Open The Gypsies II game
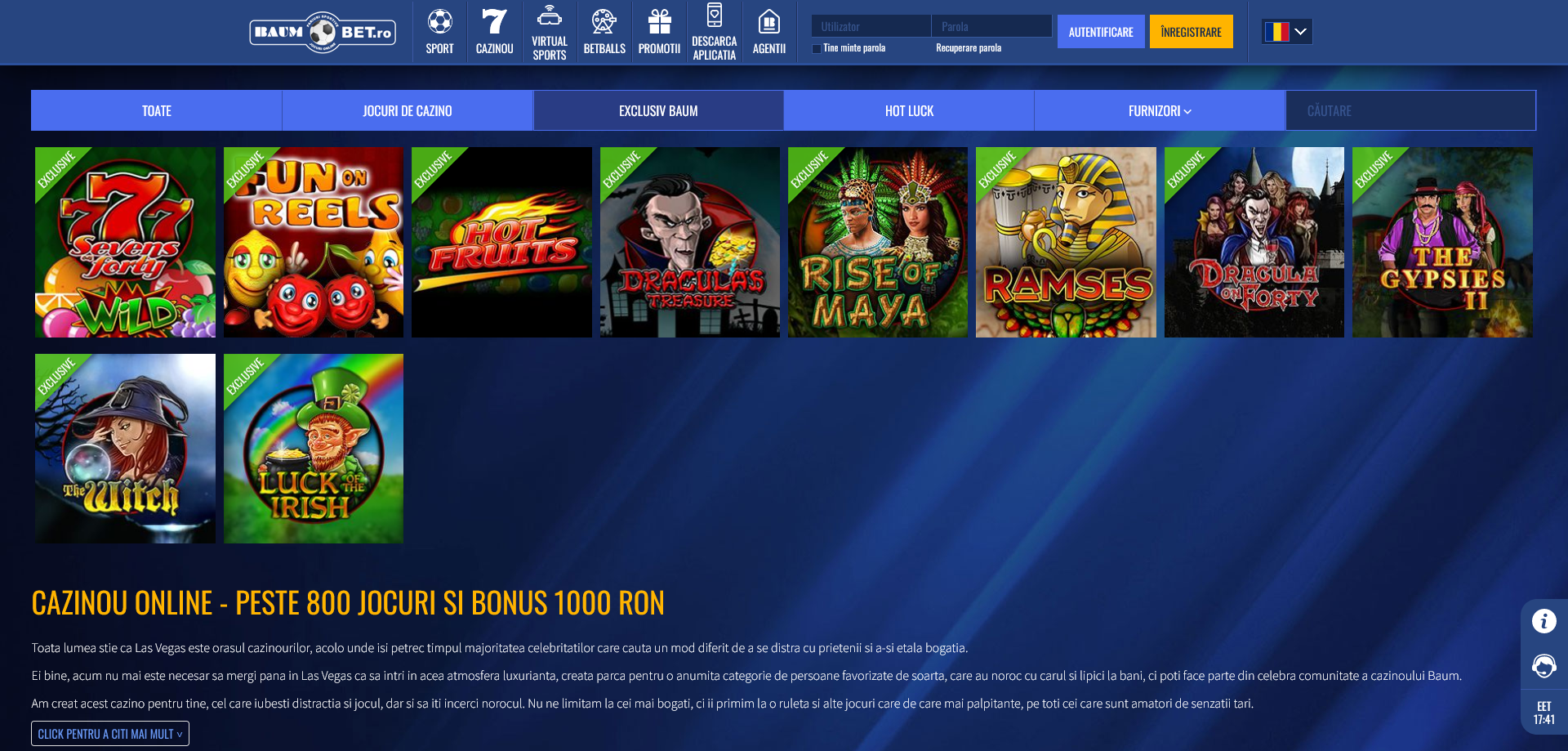This screenshot has width=1568, height=751. 1442,242
